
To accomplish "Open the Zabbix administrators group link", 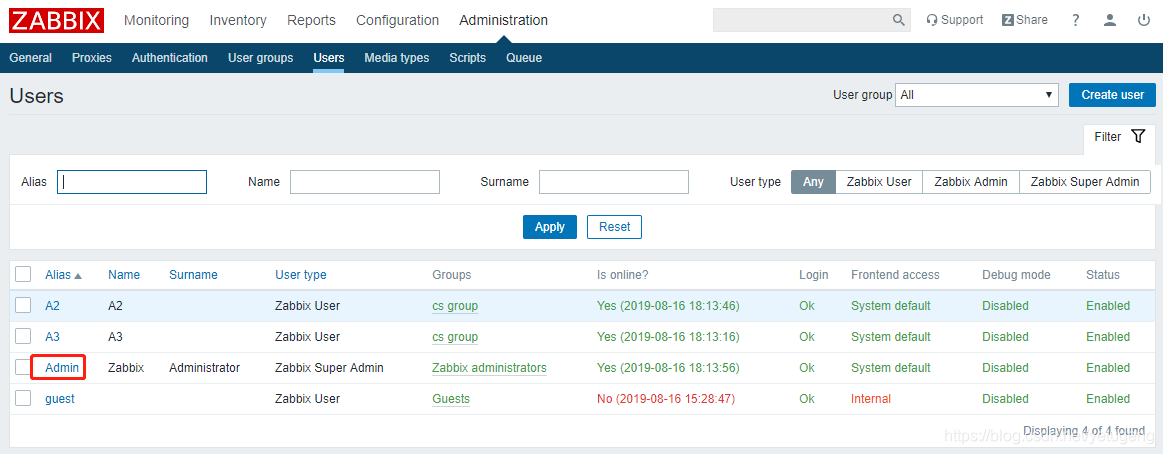I will pyautogui.click(x=490, y=368).
